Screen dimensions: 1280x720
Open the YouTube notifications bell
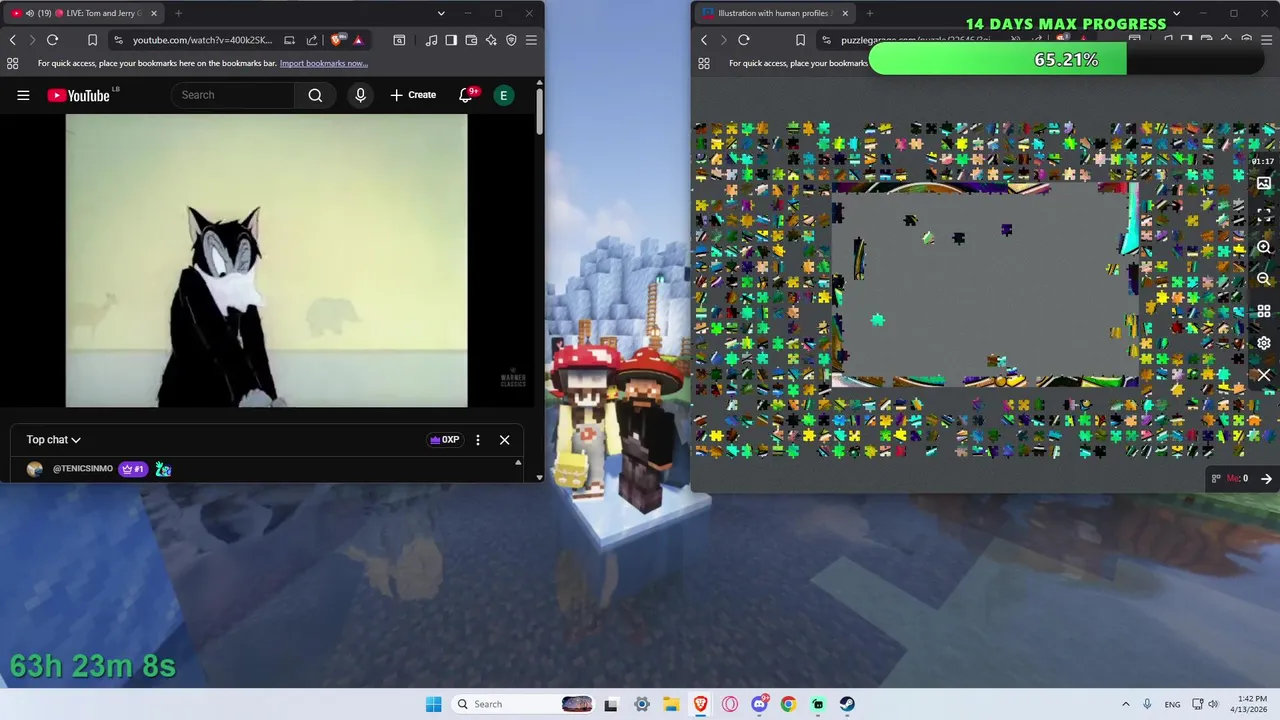(x=466, y=95)
